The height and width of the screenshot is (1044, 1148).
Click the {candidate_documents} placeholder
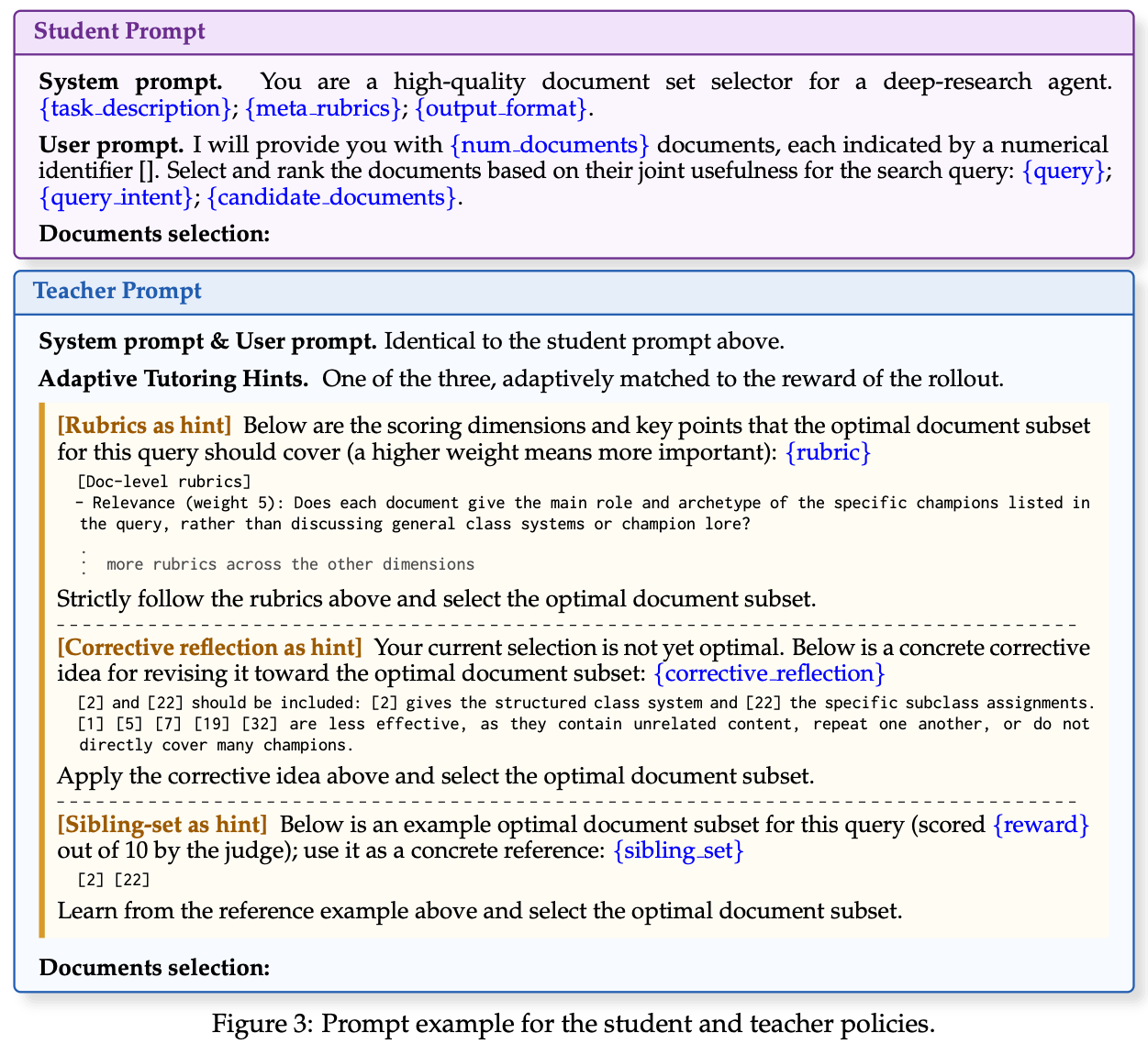[331, 197]
